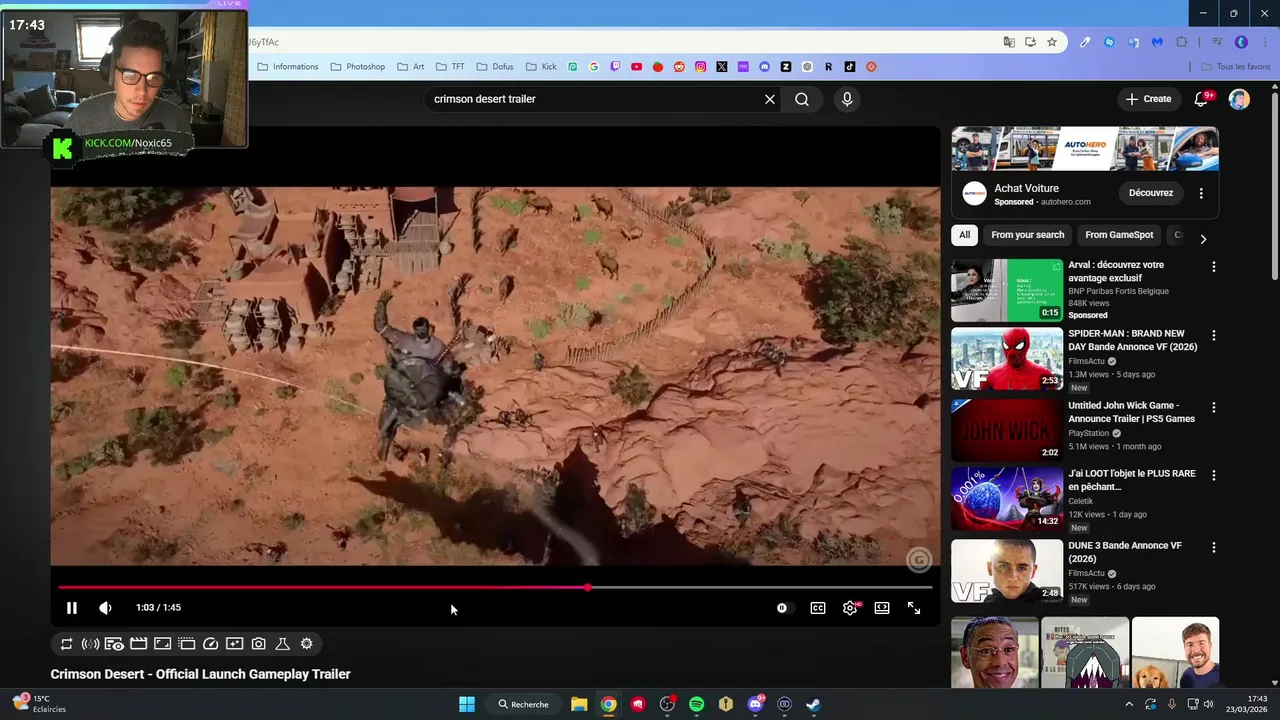
Task: Open "J'ai LOOT l'objet le PLUS RARE" video
Action: point(1132,480)
